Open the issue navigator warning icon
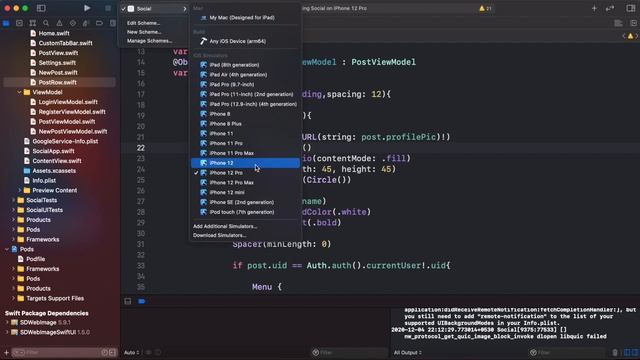 point(59,23)
